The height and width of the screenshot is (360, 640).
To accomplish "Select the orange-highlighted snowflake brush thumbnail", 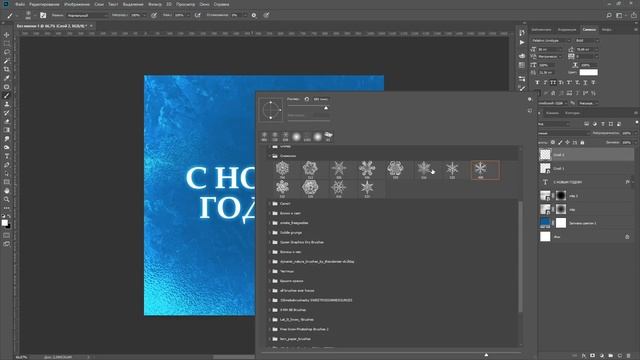I will tap(485, 170).
